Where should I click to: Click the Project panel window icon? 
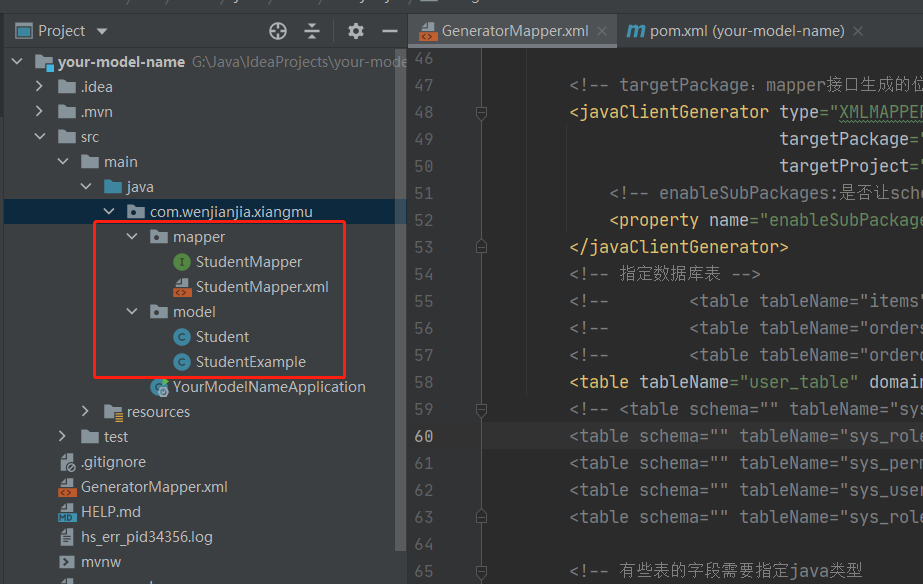click(24, 31)
